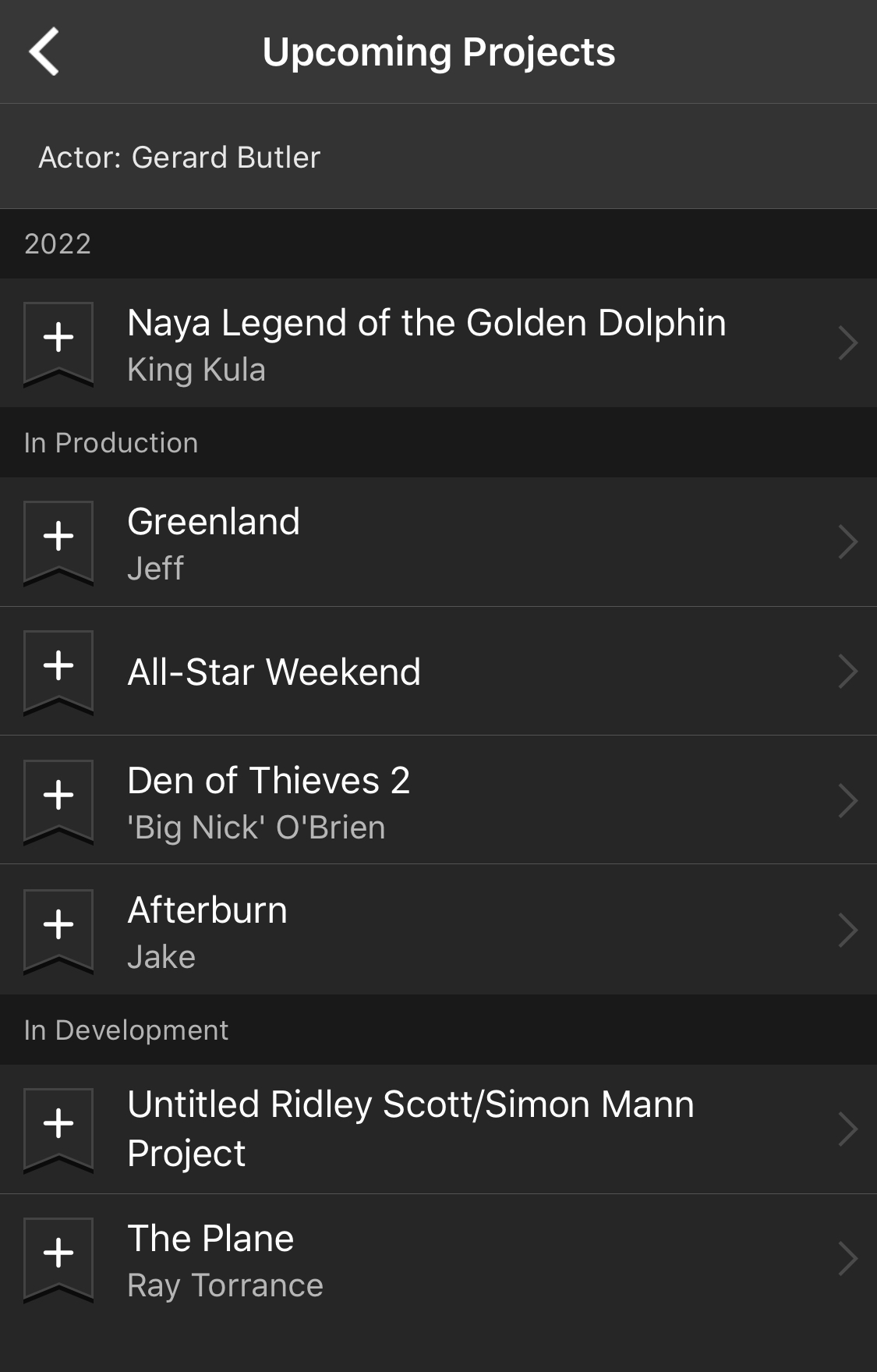The width and height of the screenshot is (877, 1372).
Task: Tap the Actor: Gerard Butler label
Action: (x=179, y=158)
